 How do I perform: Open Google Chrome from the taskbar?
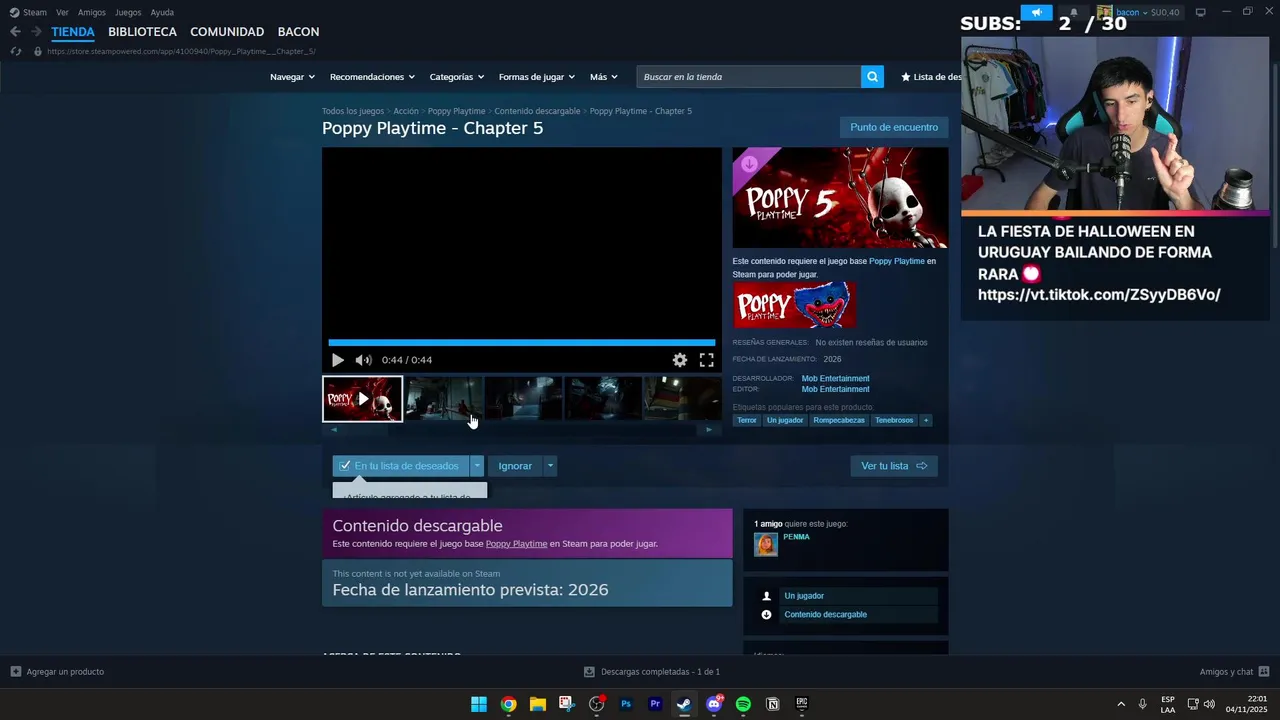click(508, 704)
